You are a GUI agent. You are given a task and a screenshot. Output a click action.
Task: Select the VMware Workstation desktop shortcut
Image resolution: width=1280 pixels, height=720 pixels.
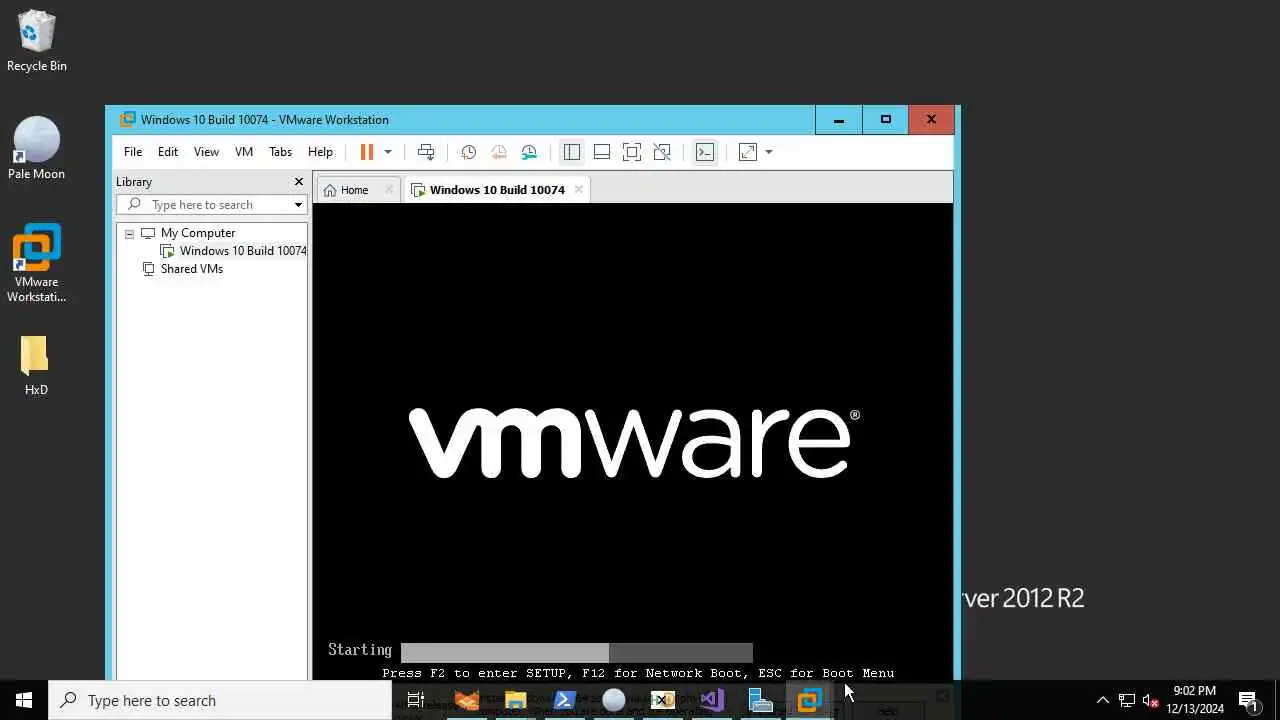[x=36, y=263]
